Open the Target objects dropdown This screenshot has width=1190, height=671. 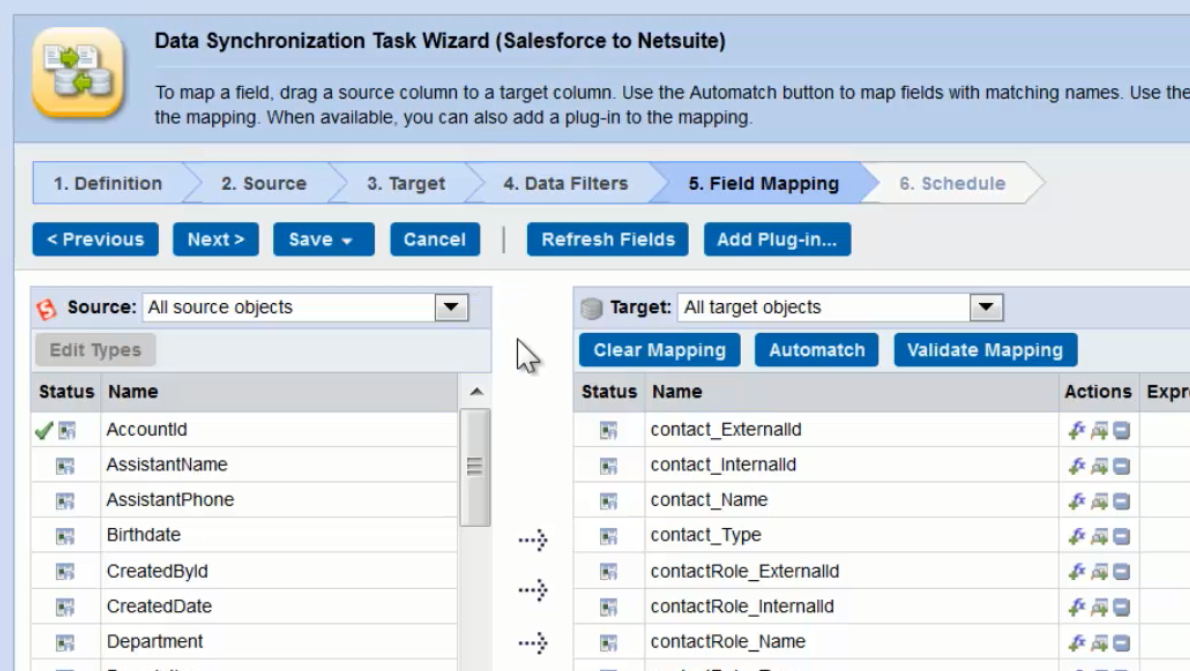[986, 307]
